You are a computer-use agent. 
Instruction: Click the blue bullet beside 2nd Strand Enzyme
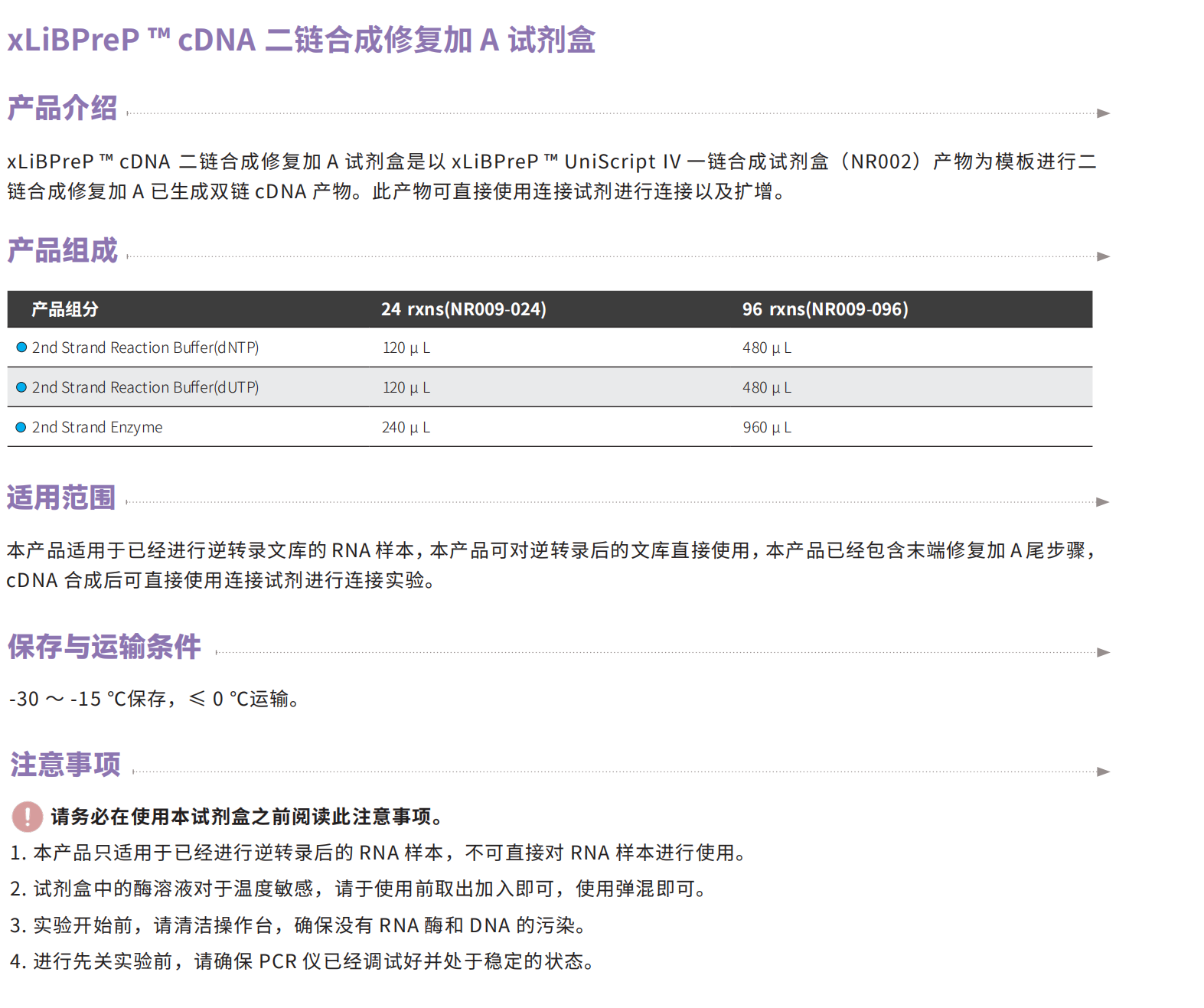[x=21, y=427]
